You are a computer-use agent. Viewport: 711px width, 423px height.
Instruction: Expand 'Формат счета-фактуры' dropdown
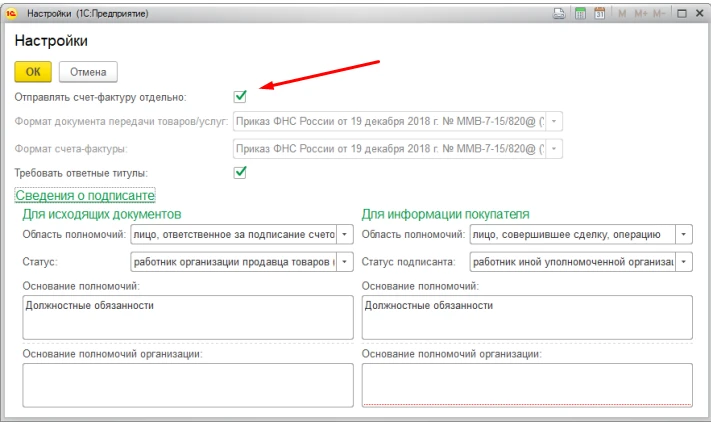[555, 149]
